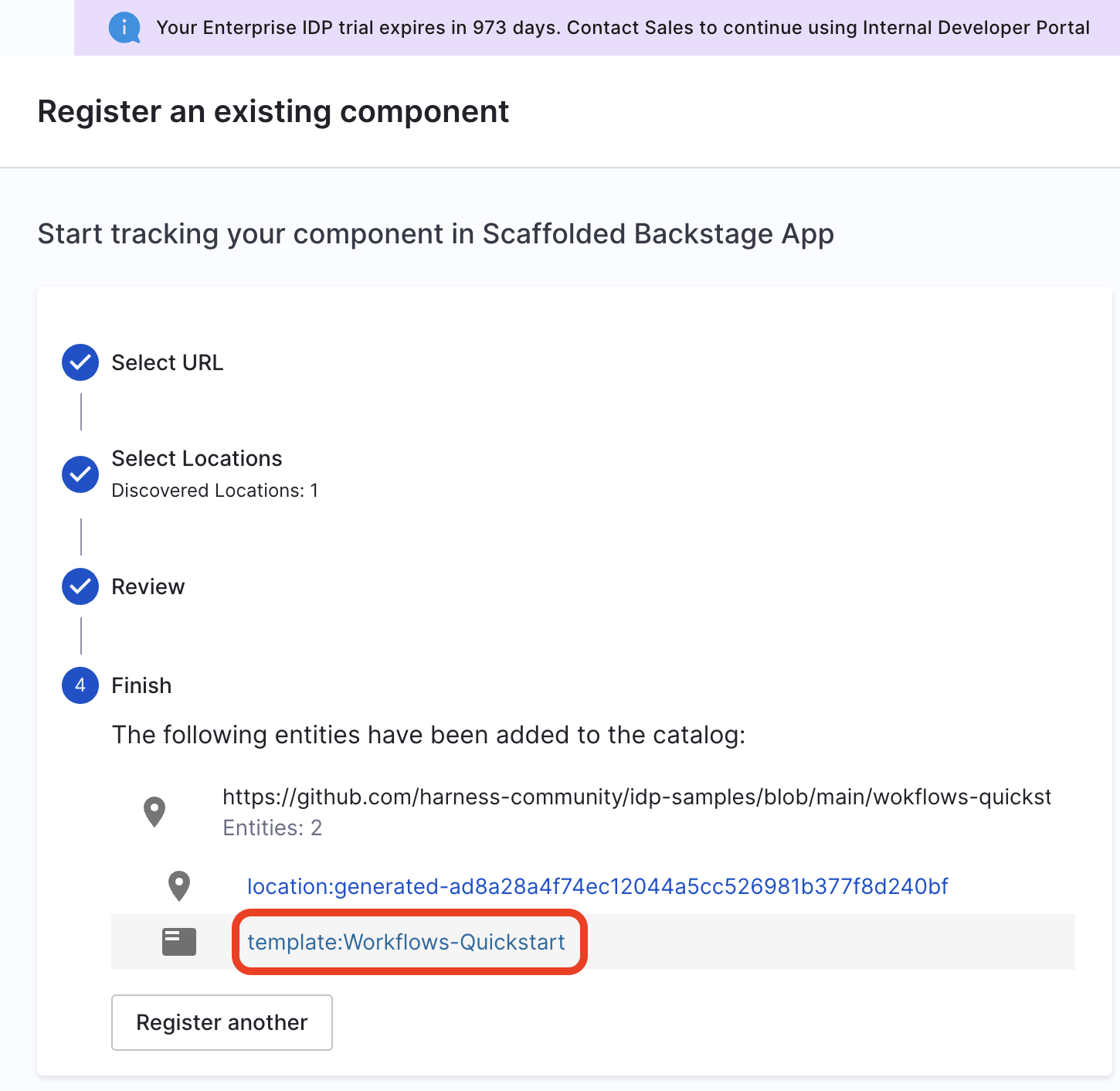
Task: Go back to the Select URL step label
Action: (x=168, y=362)
